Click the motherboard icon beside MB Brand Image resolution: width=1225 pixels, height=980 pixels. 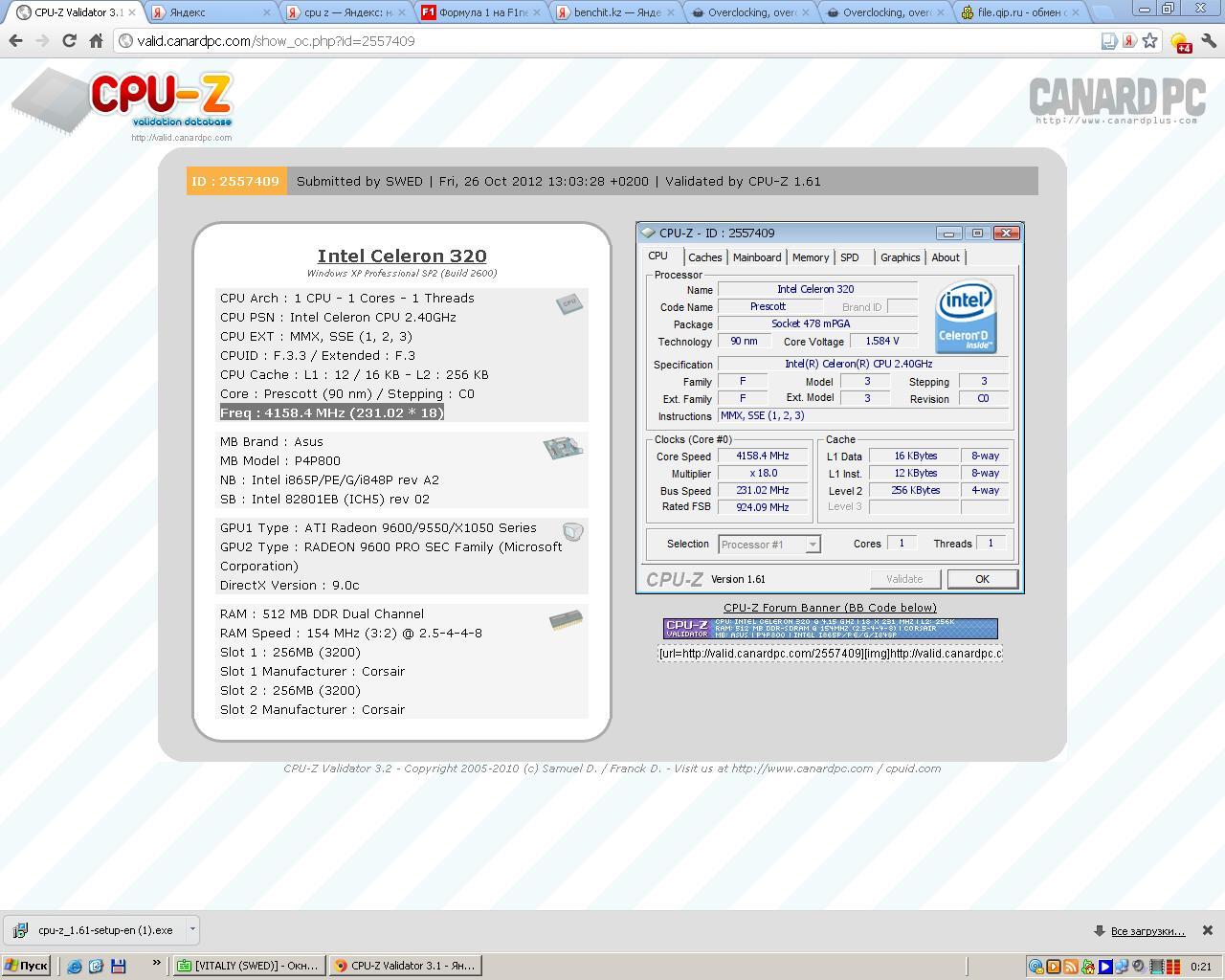(x=563, y=447)
